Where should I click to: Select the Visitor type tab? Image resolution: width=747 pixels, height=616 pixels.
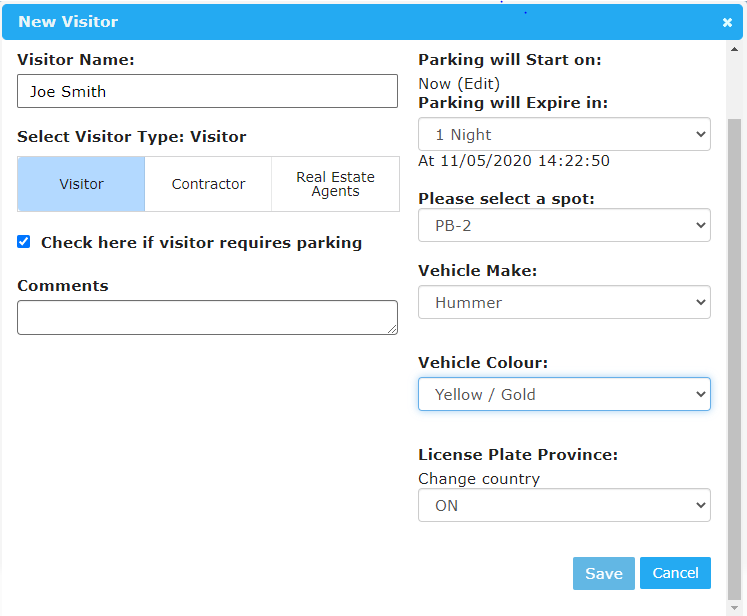pyautogui.click(x=81, y=184)
